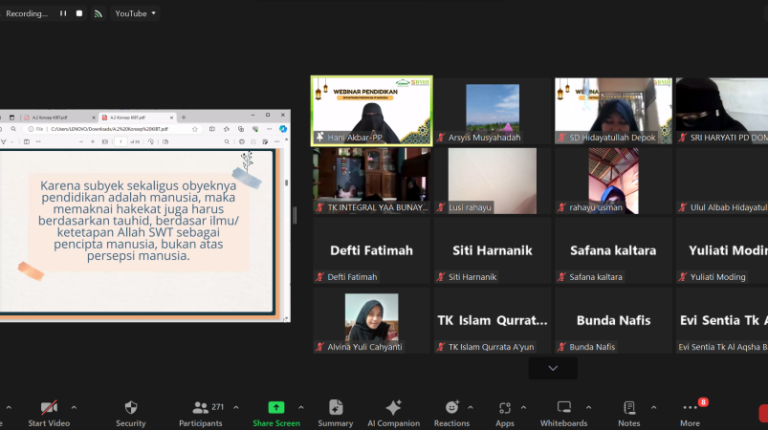Open Notes in Zoom toolbar
Image resolution: width=768 pixels, height=430 pixels.
(x=629, y=414)
